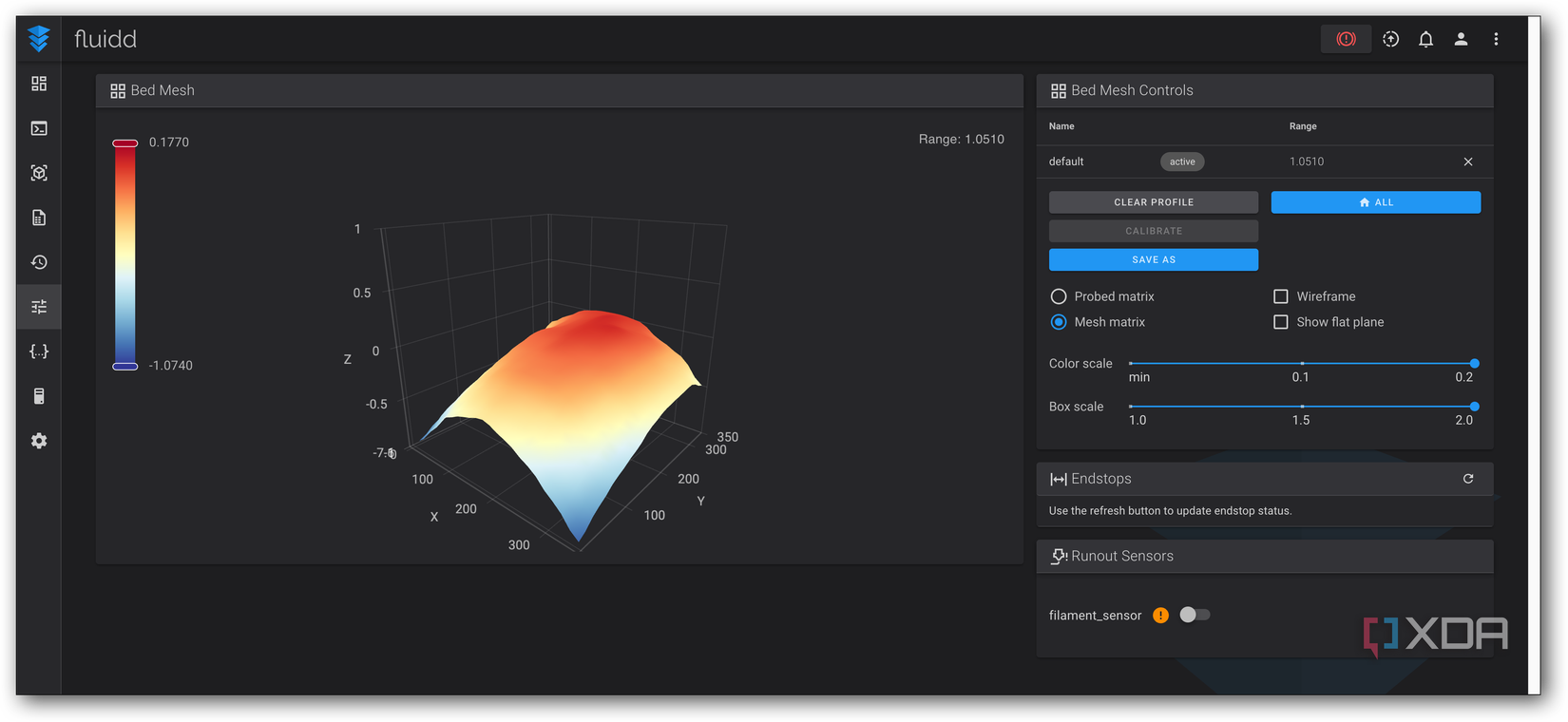Viewport: 1568px width, 722px height.
Task: Click the red emergency stop icon
Action: [x=1346, y=39]
